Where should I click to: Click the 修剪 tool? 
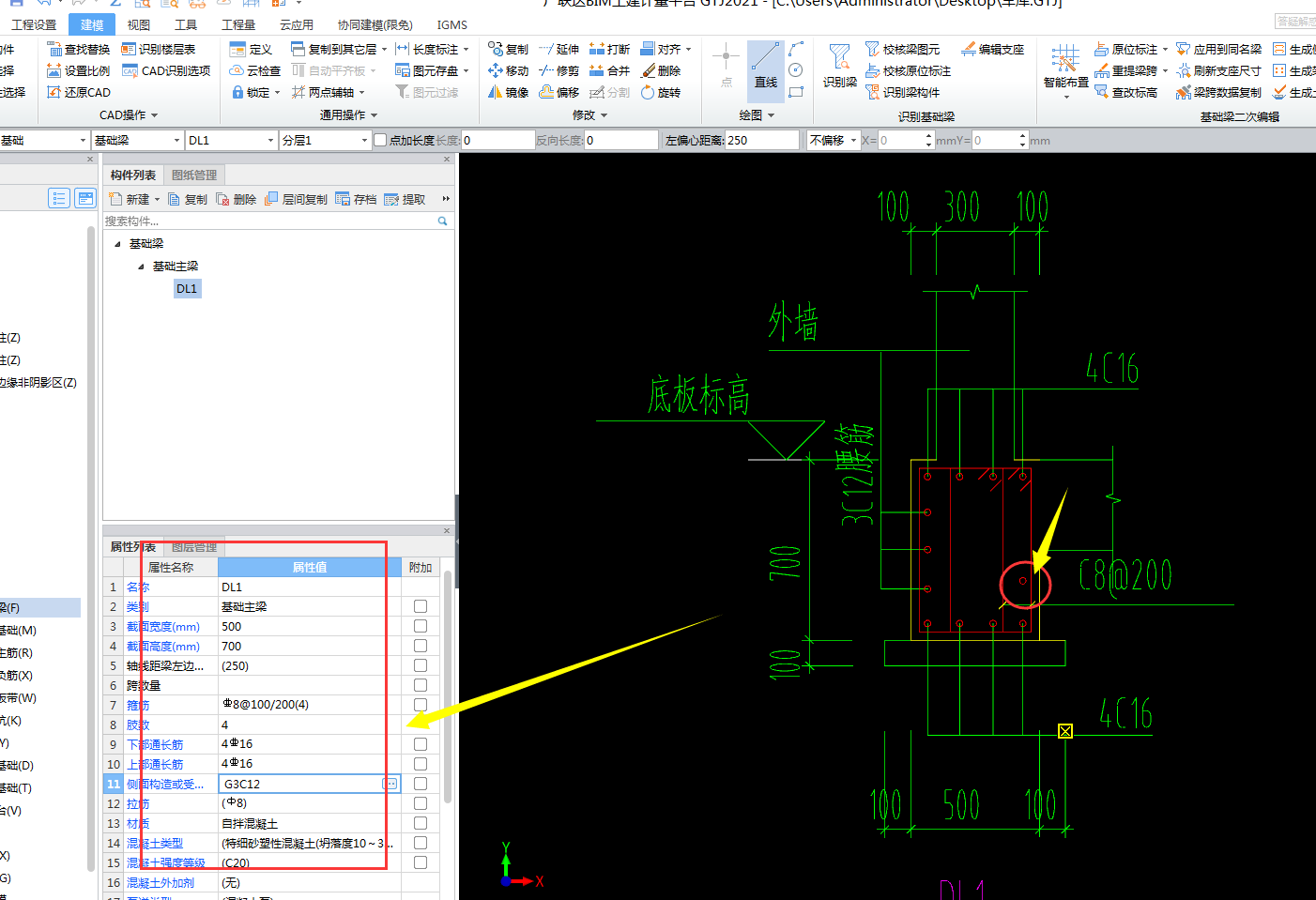tap(559, 70)
